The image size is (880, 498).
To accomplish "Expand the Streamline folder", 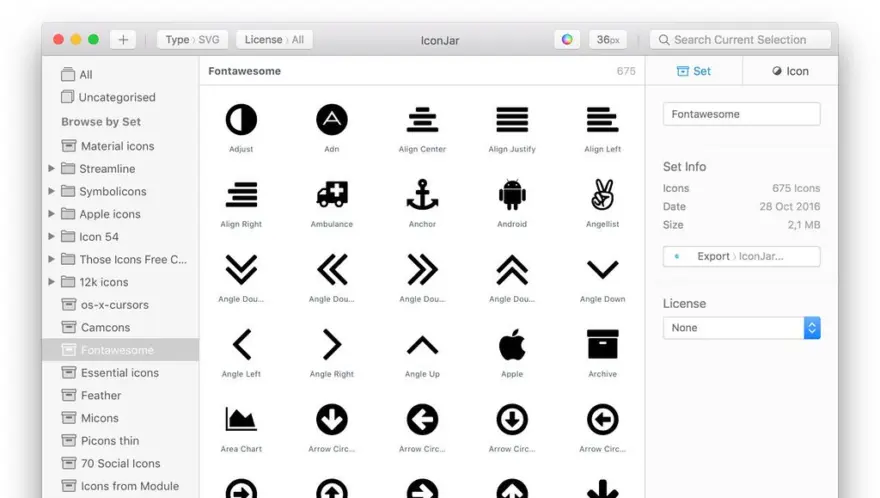I will pos(51,168).
